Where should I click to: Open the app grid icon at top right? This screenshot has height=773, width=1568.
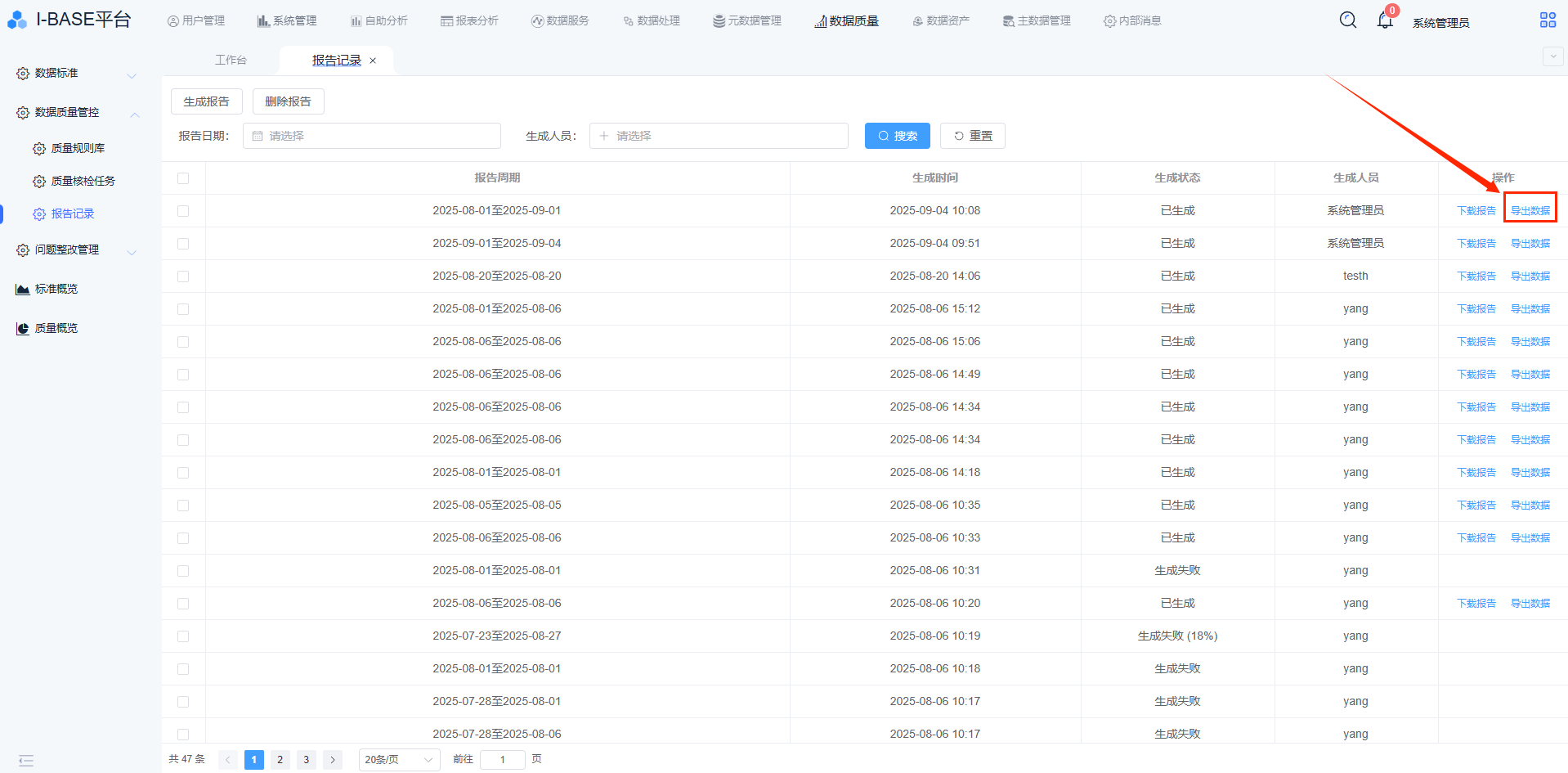coord(1548,20)
